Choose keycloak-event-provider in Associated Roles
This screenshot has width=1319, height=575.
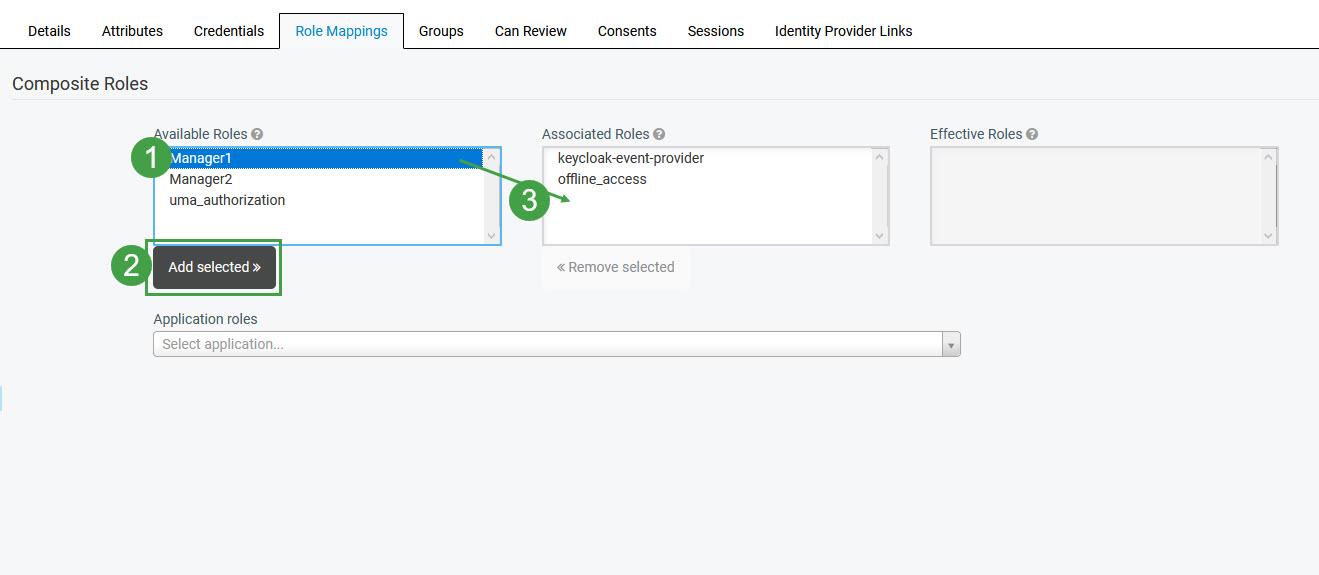pos(631,158)
